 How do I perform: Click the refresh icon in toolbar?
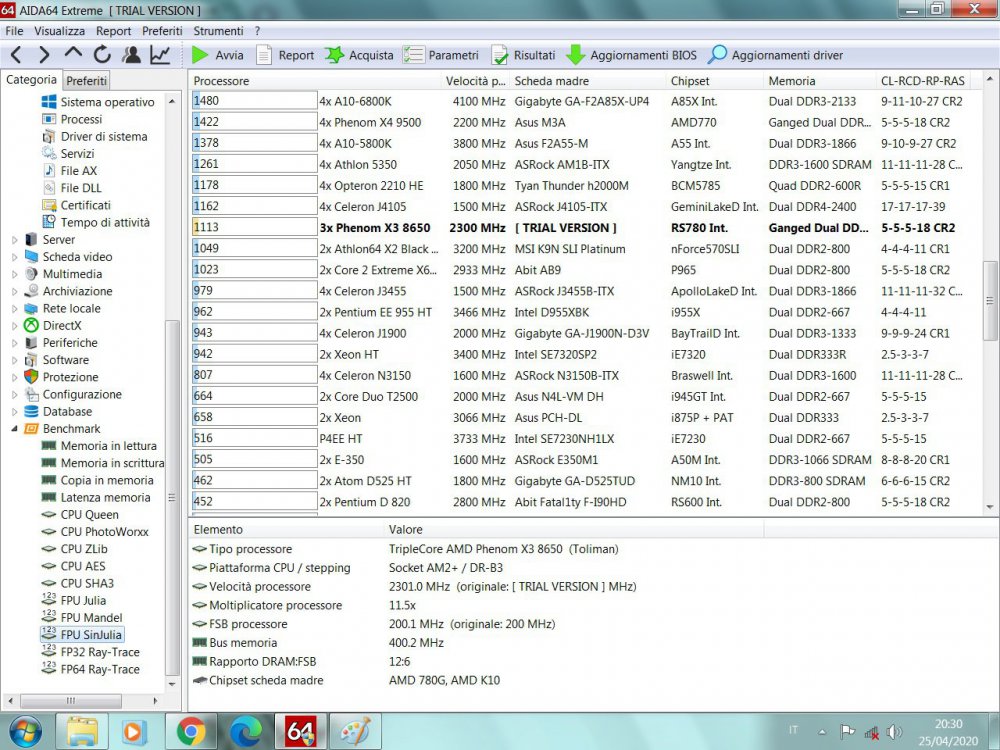click(102, 55)
